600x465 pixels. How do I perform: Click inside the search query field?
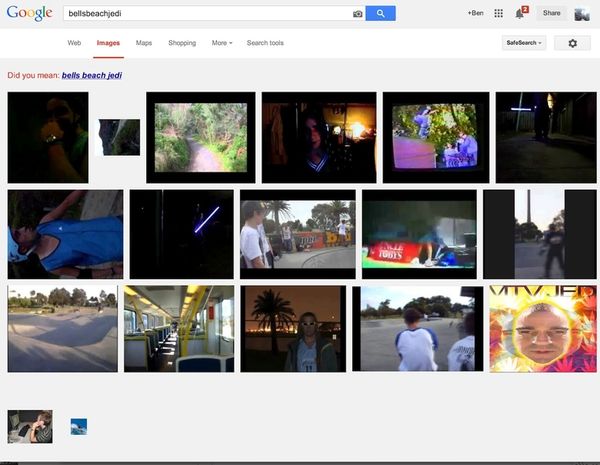coord(207,13)
